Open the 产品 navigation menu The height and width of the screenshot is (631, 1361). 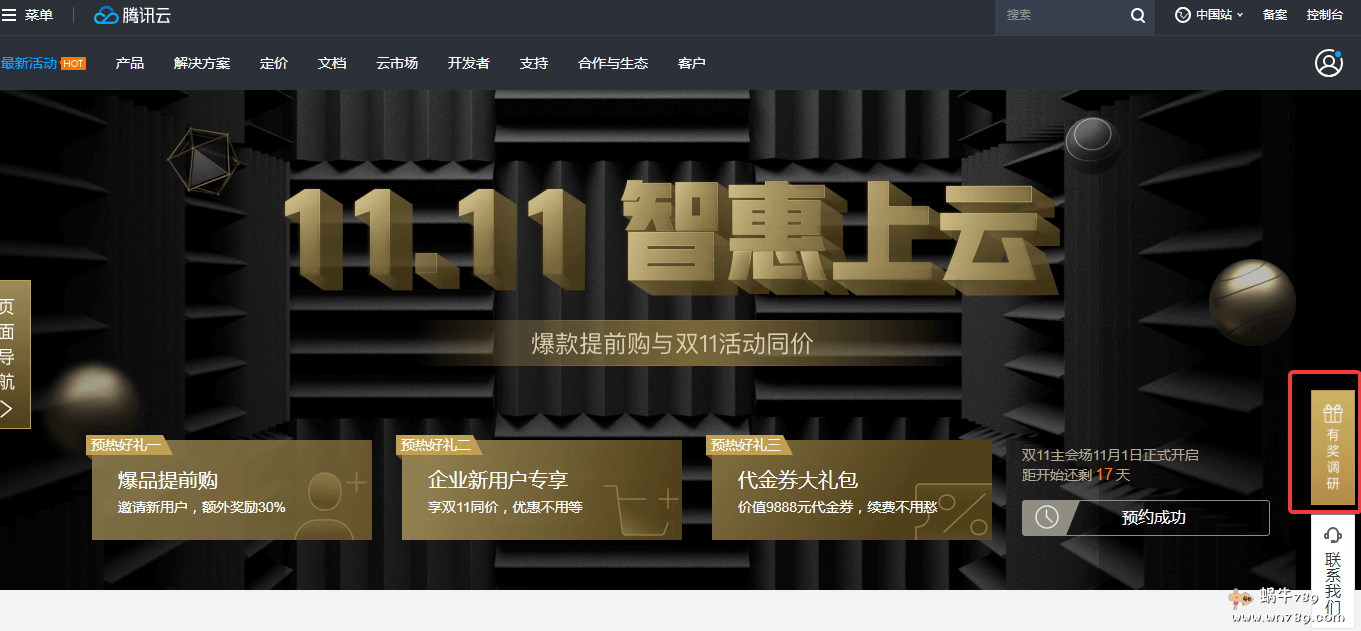tap(130, 63)
